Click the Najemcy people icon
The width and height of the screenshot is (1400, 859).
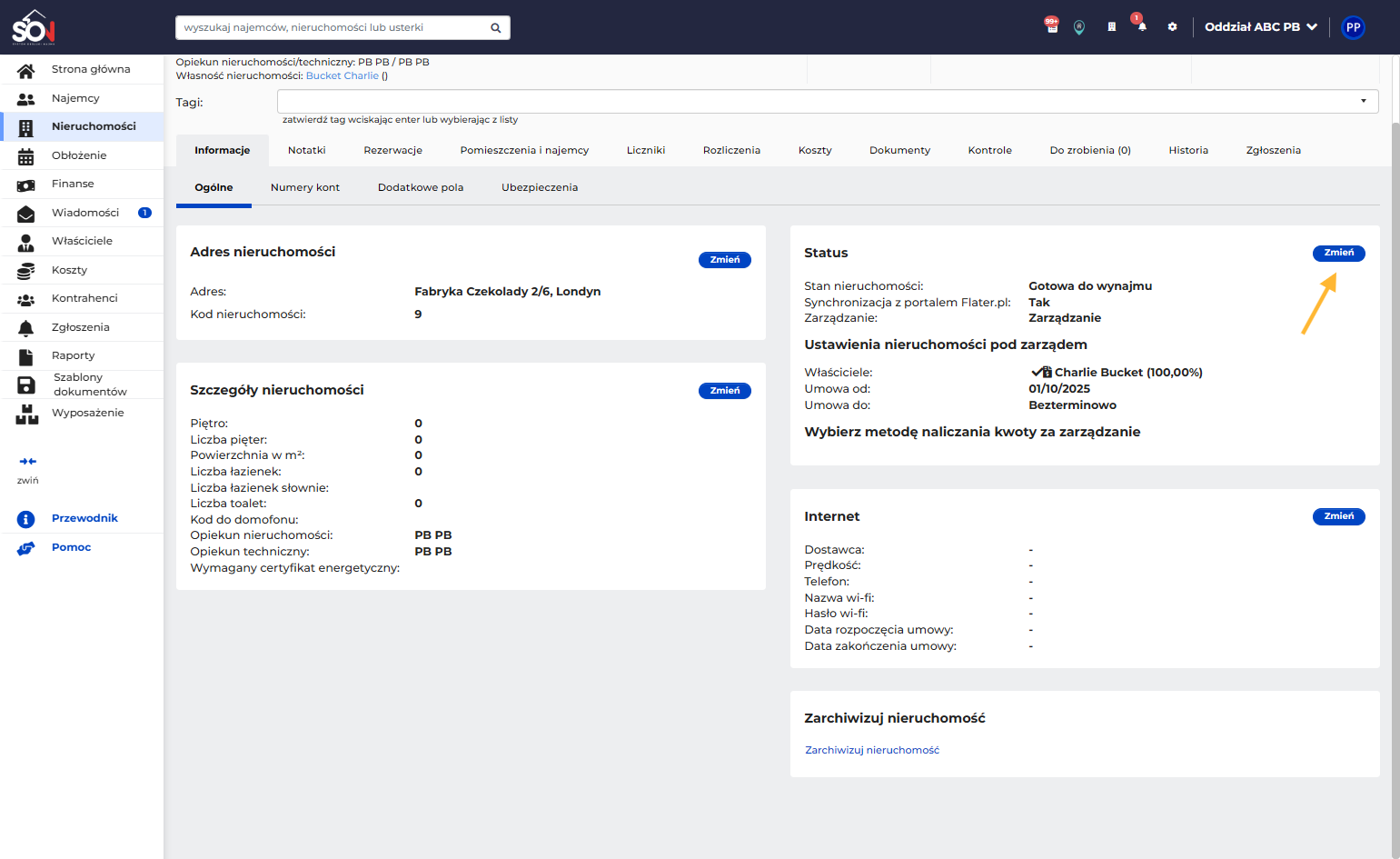click(x=26, y=99)
